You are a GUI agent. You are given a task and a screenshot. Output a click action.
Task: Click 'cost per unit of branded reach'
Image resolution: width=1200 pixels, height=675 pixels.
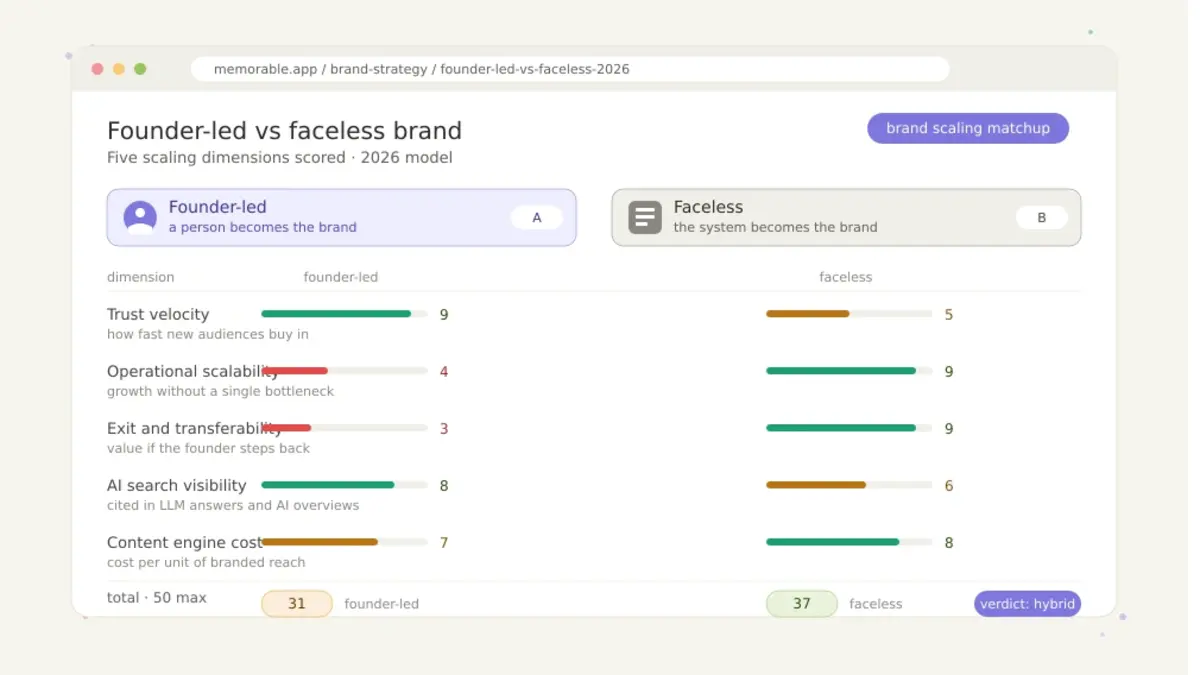206,562
